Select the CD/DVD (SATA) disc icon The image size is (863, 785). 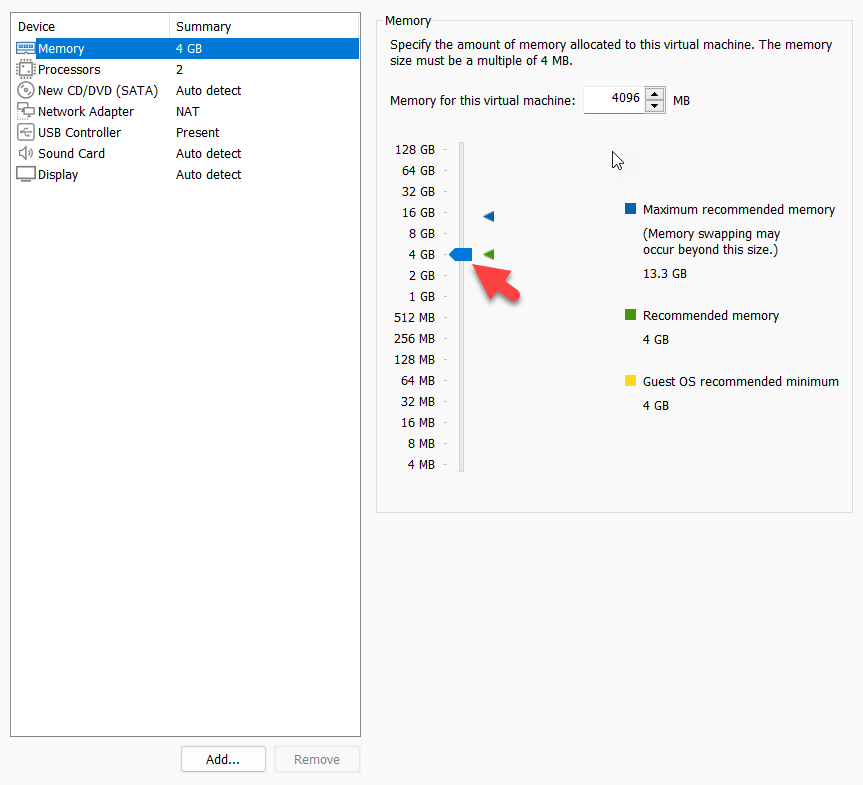(26, 90)
